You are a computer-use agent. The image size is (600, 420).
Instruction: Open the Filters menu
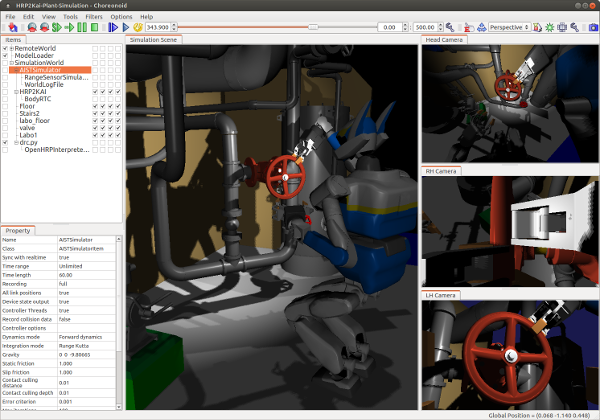(93, 17)
